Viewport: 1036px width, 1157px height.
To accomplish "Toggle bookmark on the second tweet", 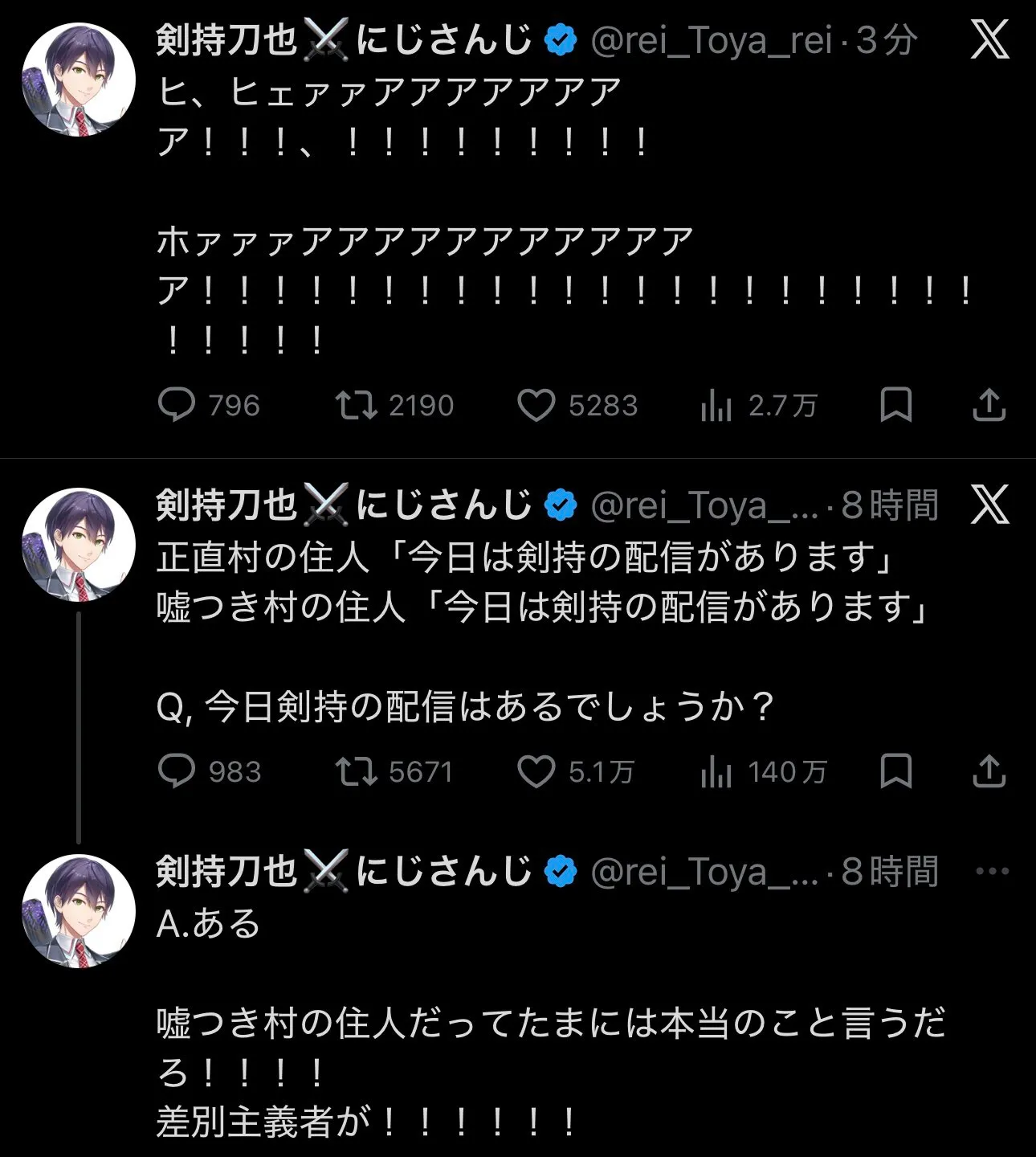I will [895, 771].
